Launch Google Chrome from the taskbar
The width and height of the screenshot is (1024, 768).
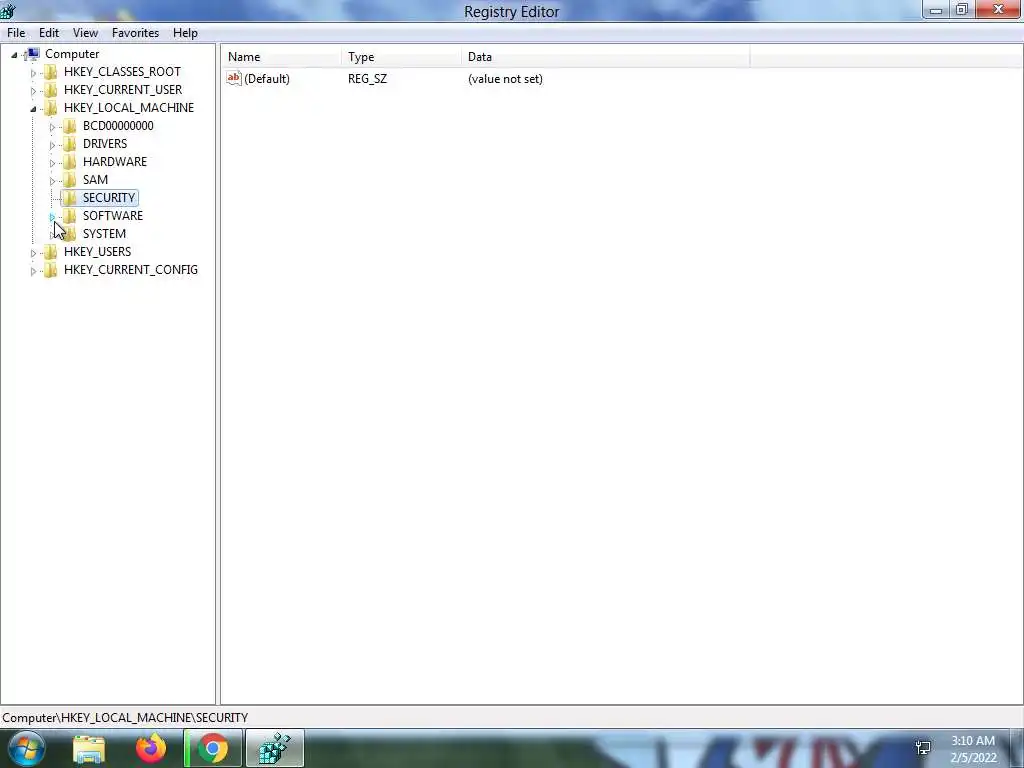(213, 748)
